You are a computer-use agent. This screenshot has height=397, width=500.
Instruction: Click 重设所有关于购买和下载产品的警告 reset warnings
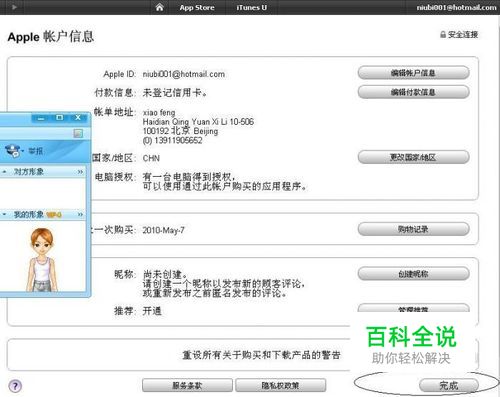(x=261, y=355)
